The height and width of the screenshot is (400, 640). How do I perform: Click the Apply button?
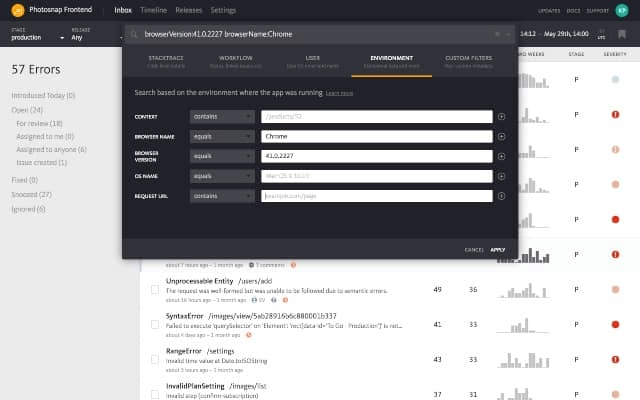pyautogui.click(x=498, y=250)
